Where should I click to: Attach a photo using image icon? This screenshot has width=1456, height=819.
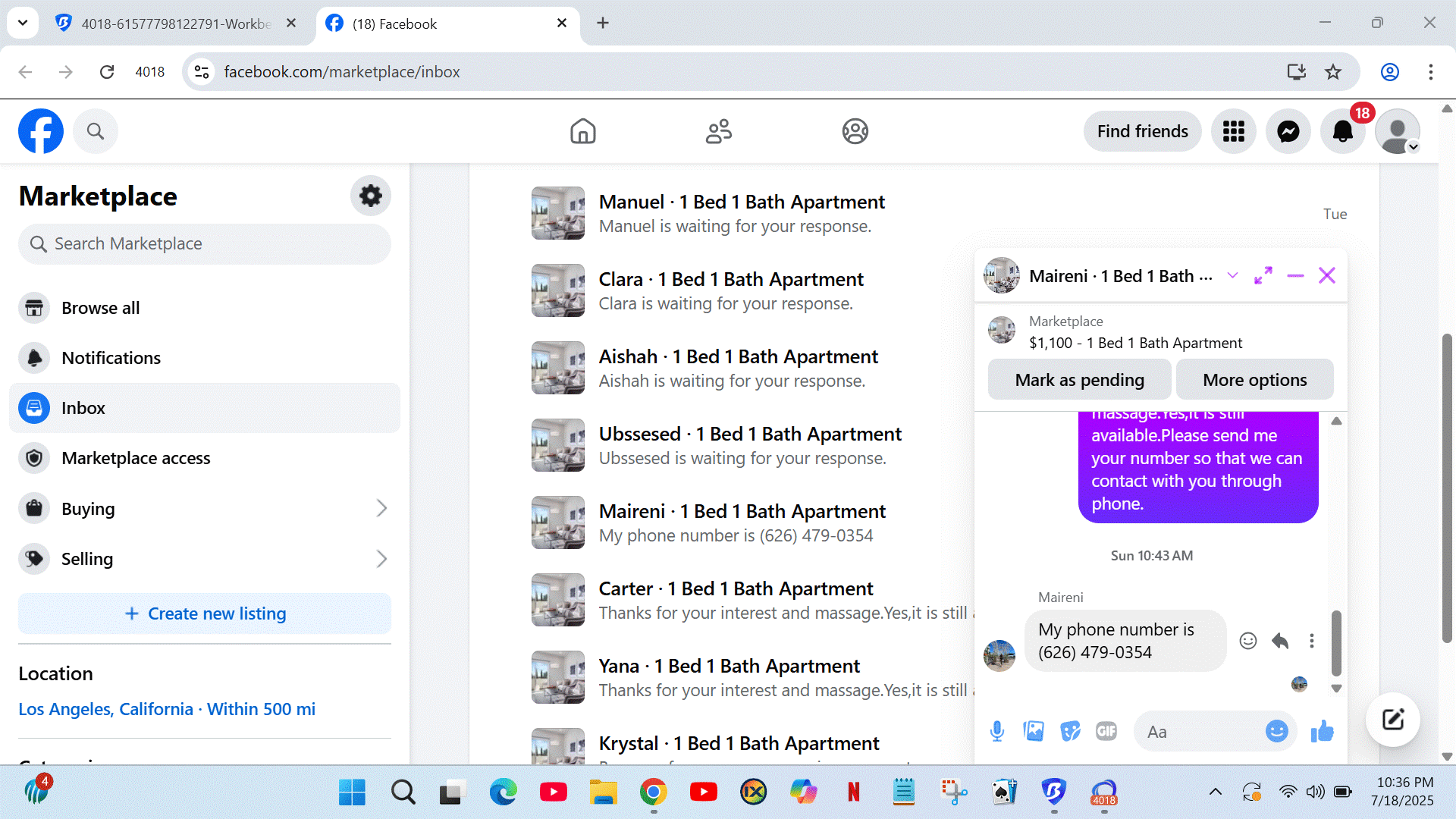tap(1034, 731)
